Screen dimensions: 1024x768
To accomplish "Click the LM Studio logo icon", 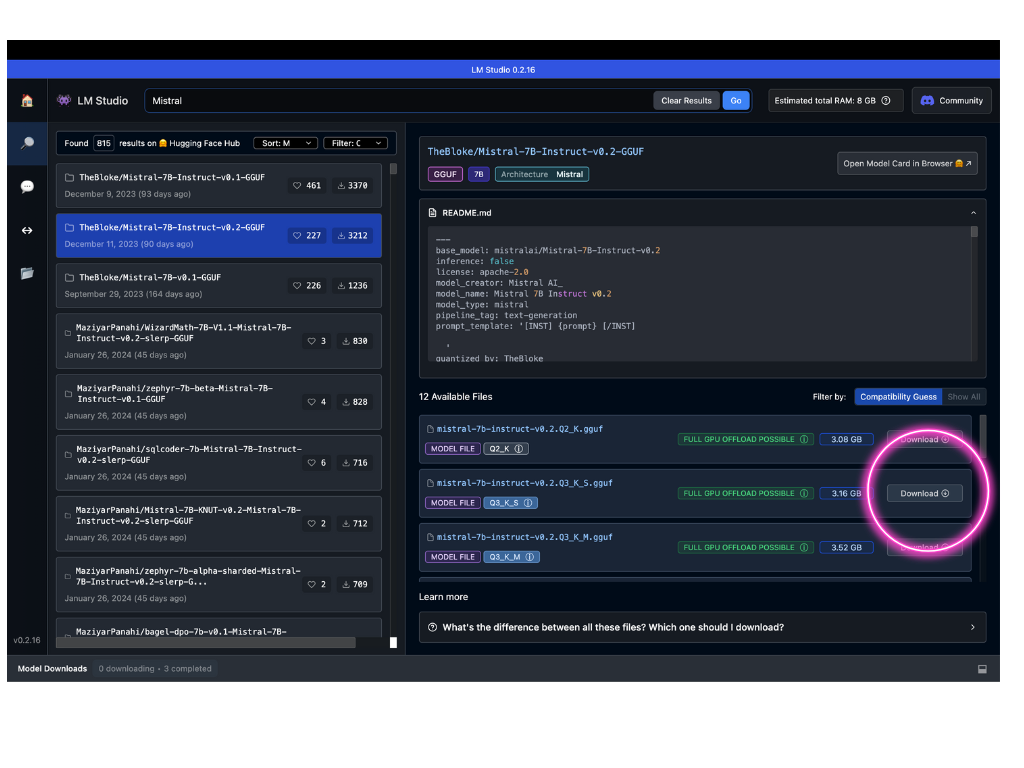I will coord(64,101).
